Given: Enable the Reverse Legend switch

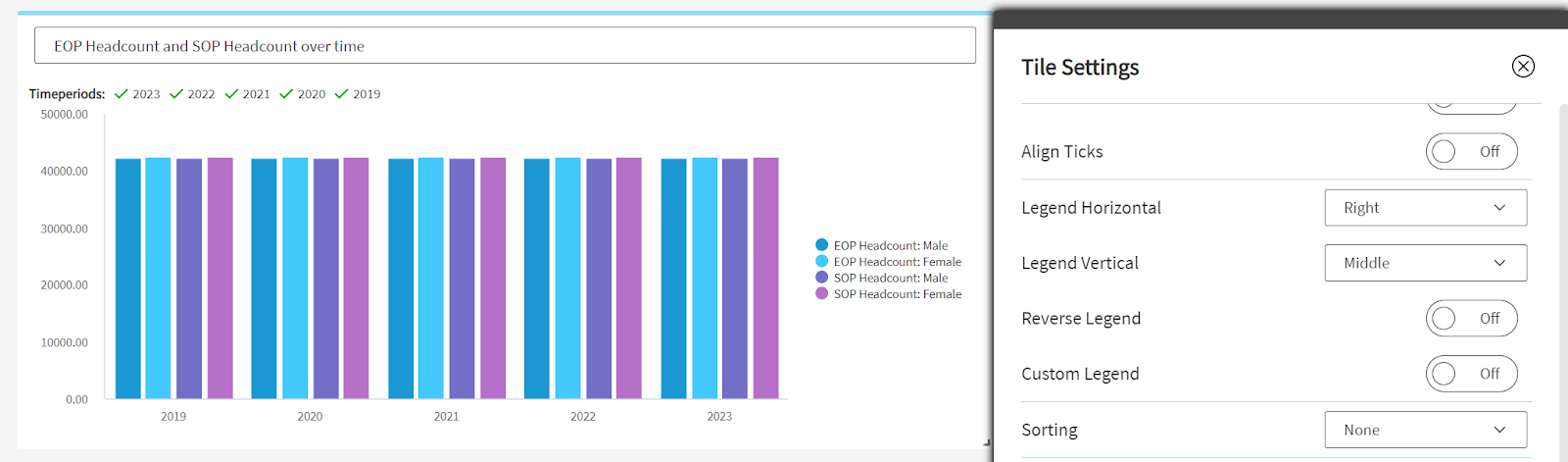Looking at the screenshot, I should 1470,319.
